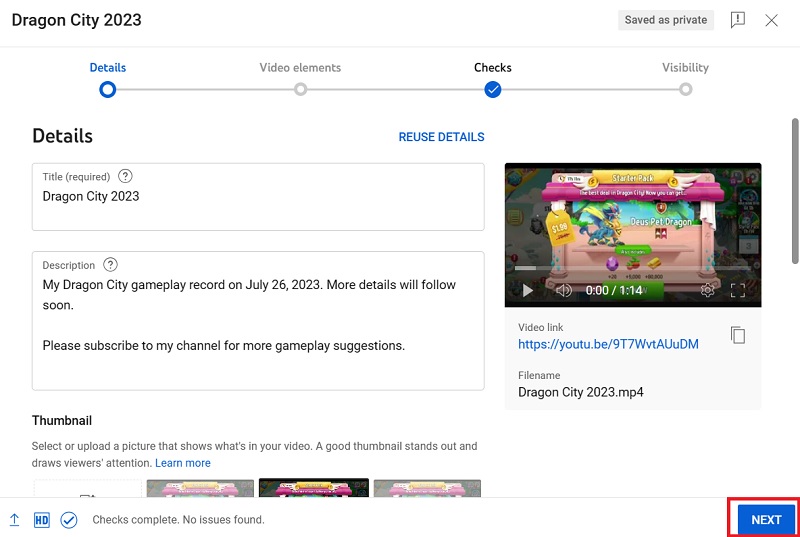
Task: Open video player settings gear
Action: [707, 290]
